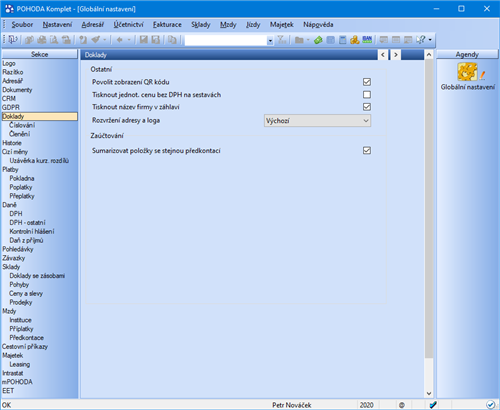Click into the toolbar search input field
Image resolution: width=500 pixels, height=410 pixels.
click(226, 40)
